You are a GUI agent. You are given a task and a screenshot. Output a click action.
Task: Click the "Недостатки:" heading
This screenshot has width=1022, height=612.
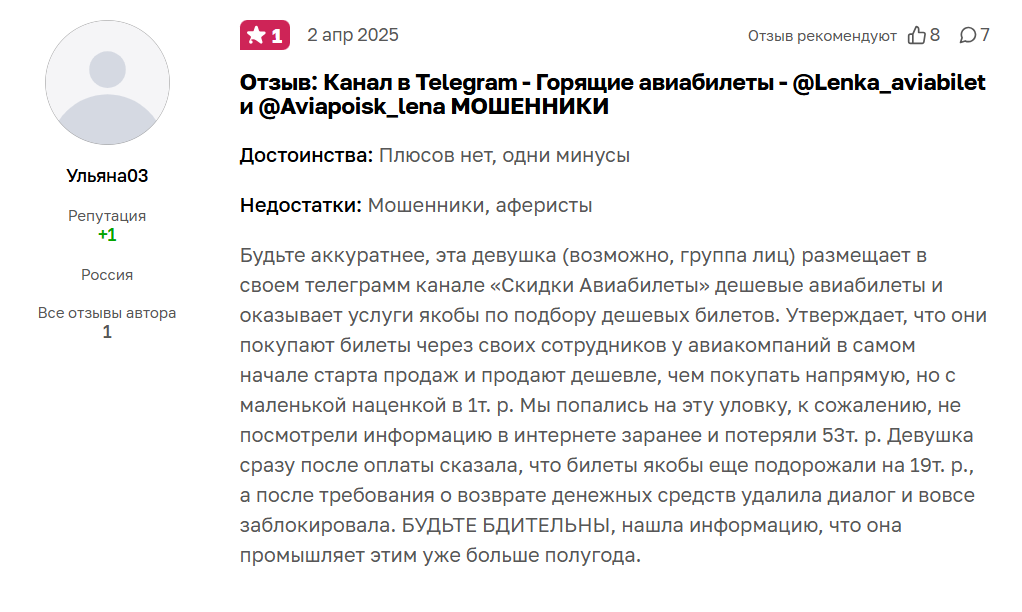tap(301, 206)
